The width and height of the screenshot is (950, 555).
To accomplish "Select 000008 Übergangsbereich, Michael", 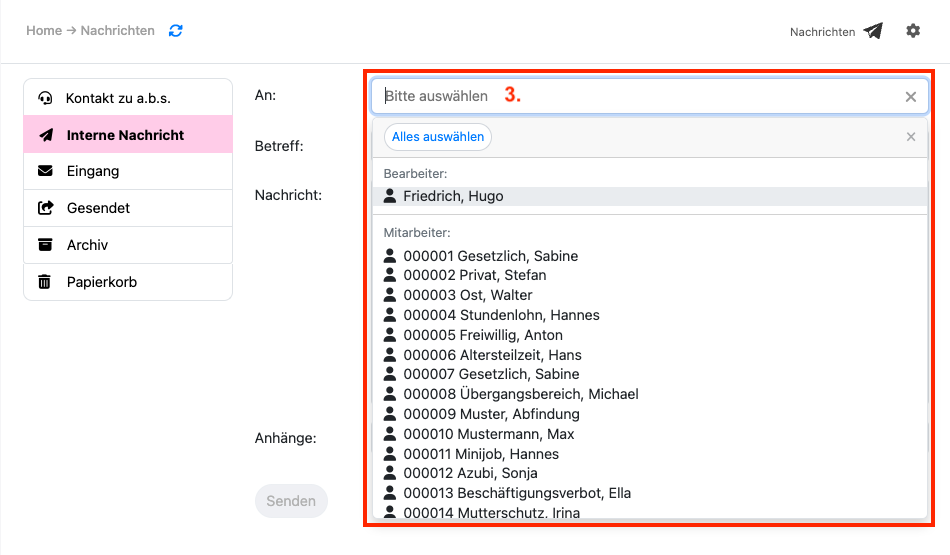I will point(520,394).
